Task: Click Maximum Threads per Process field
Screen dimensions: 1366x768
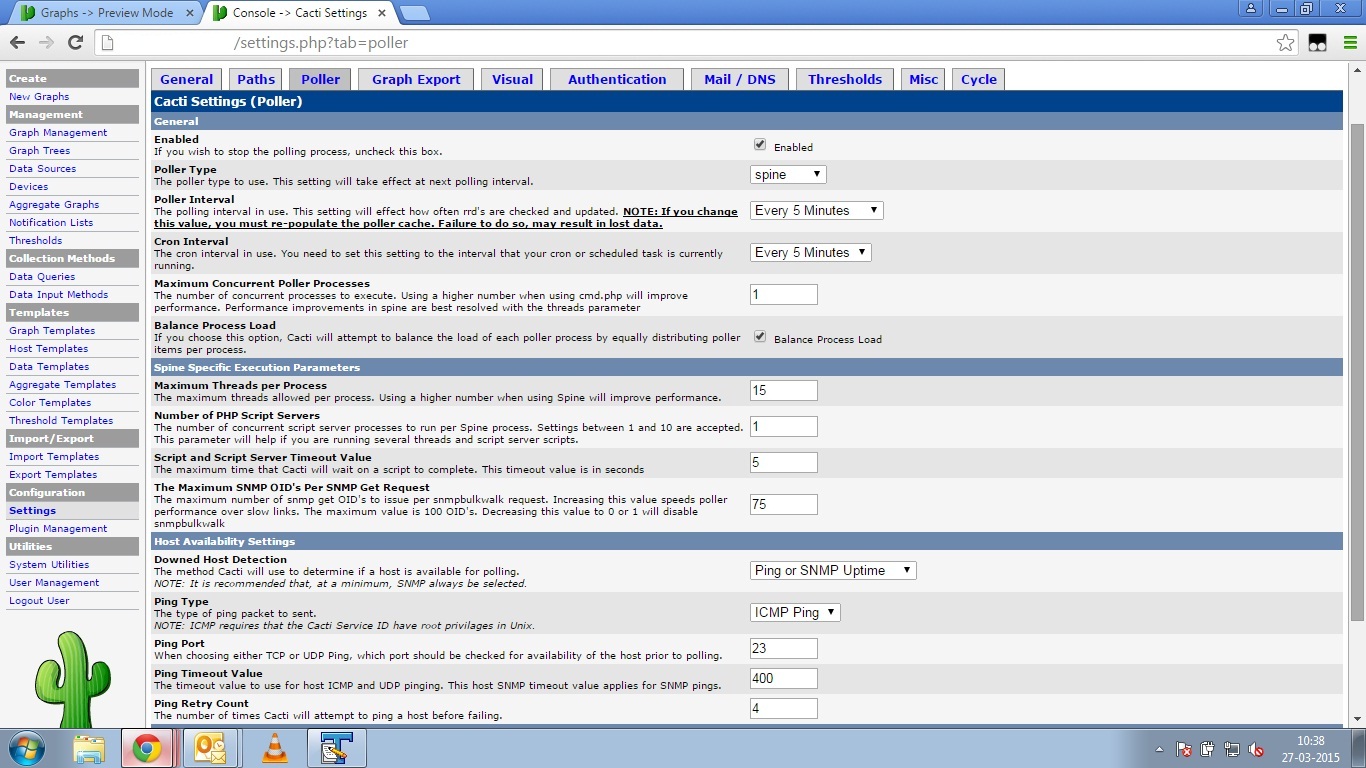Action: click(784, 391)
